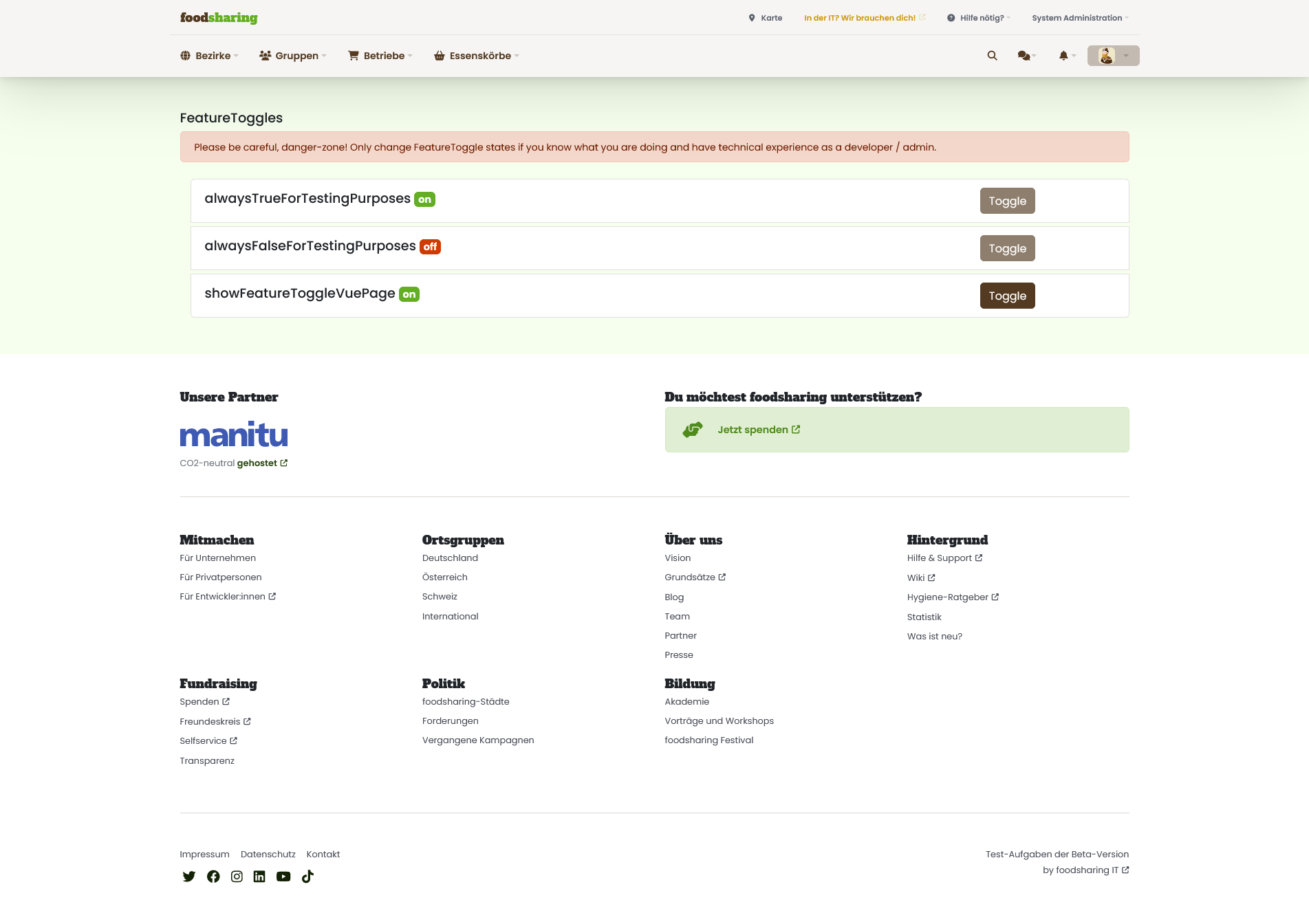The height and width of the screenshot is (924, 1309).
Task: Expand the Essenskörbe menu
Action: pos(477,56)
